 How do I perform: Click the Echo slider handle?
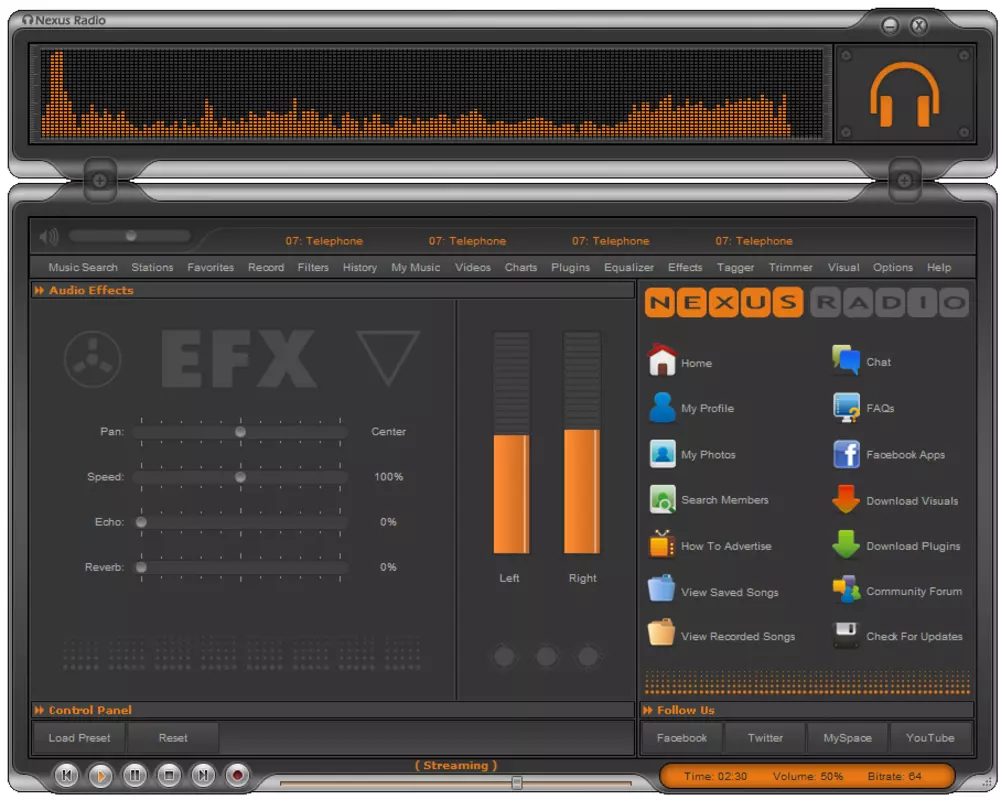click(141, 522)
